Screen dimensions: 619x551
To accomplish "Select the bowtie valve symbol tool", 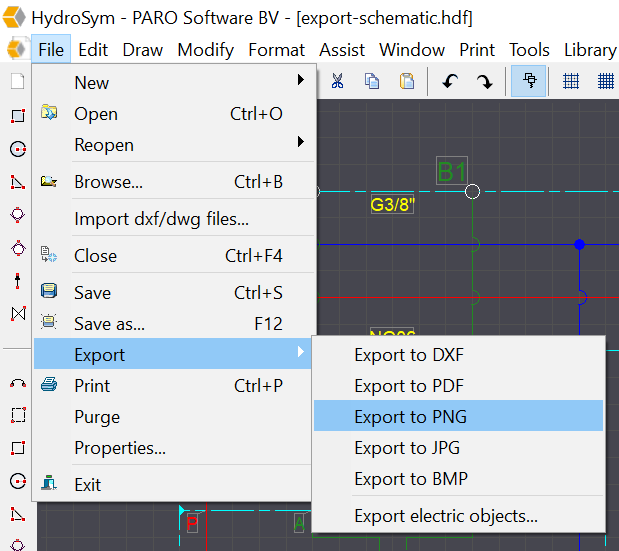I will click(18, 313).
